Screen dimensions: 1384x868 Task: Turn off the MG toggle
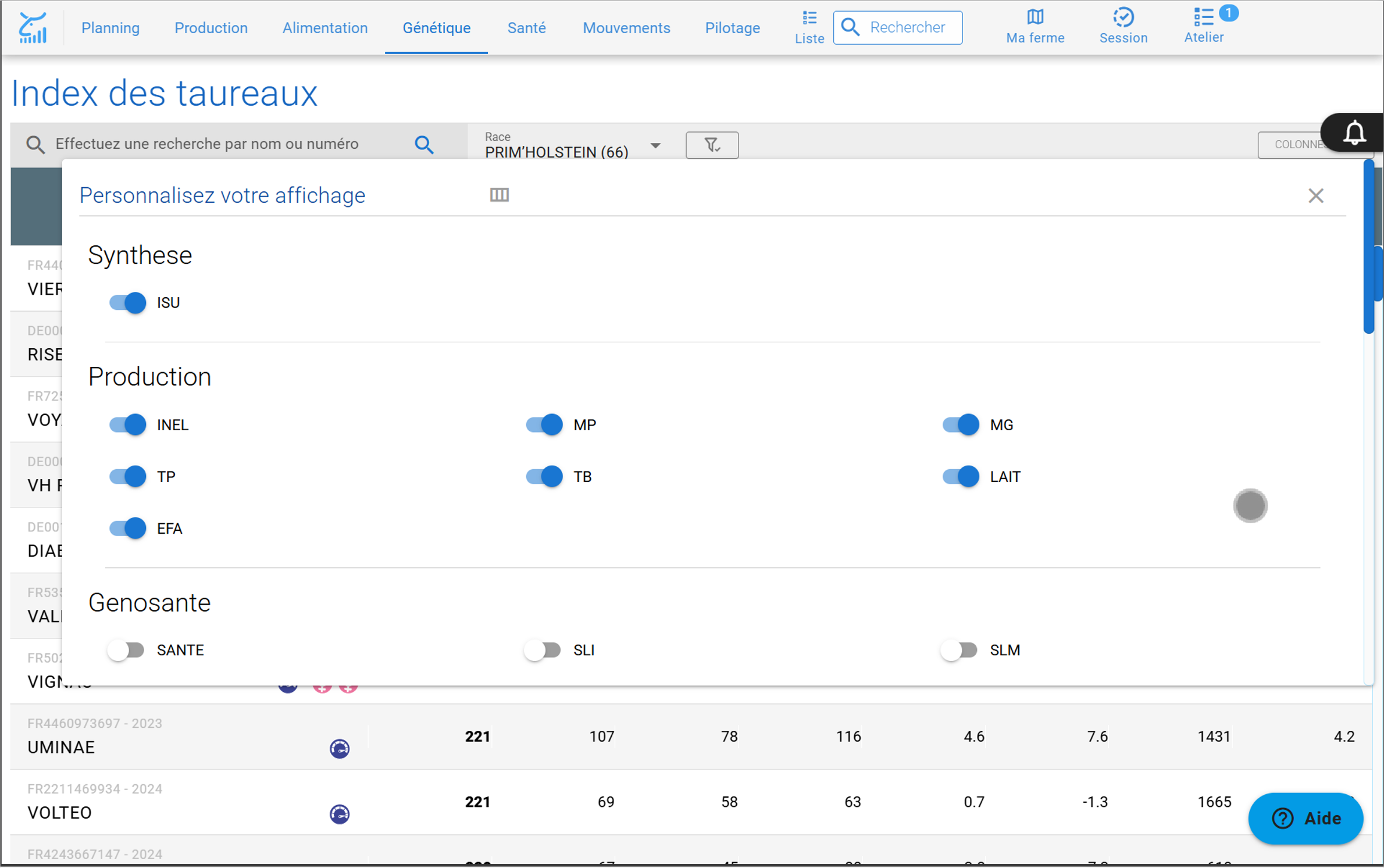[961, 425]
